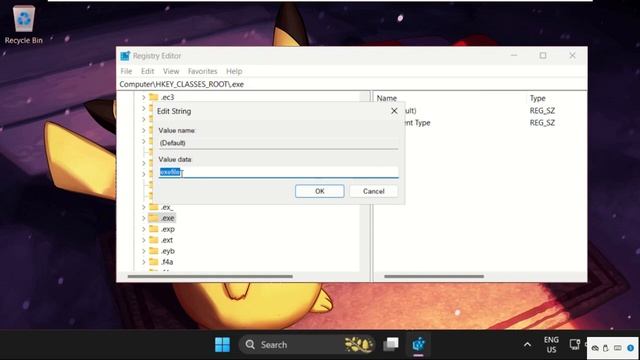Open the Favorites menu

(x=202, y=71)
